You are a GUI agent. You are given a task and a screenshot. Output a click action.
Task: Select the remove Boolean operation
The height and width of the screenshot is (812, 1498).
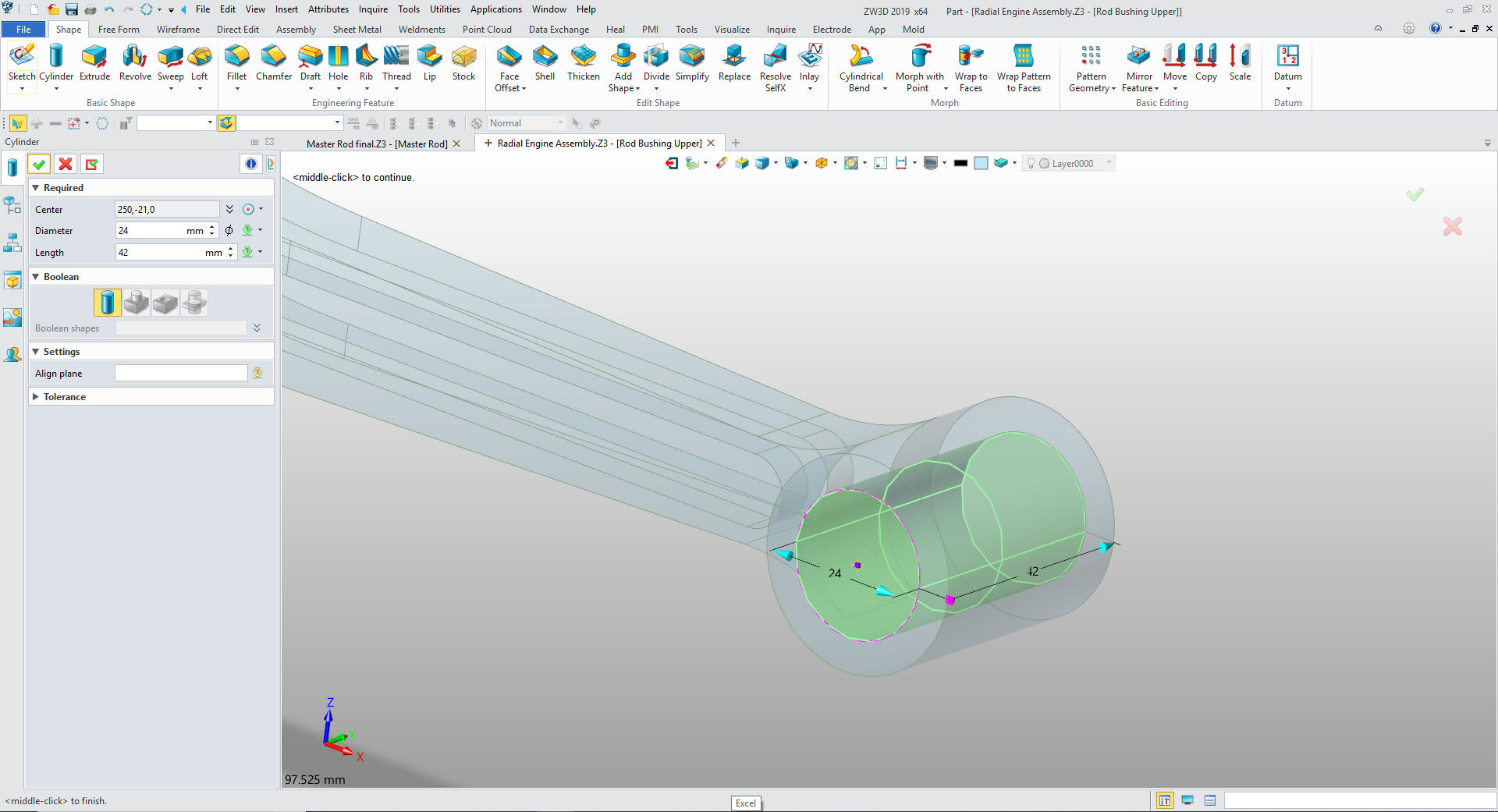(165, 303)
